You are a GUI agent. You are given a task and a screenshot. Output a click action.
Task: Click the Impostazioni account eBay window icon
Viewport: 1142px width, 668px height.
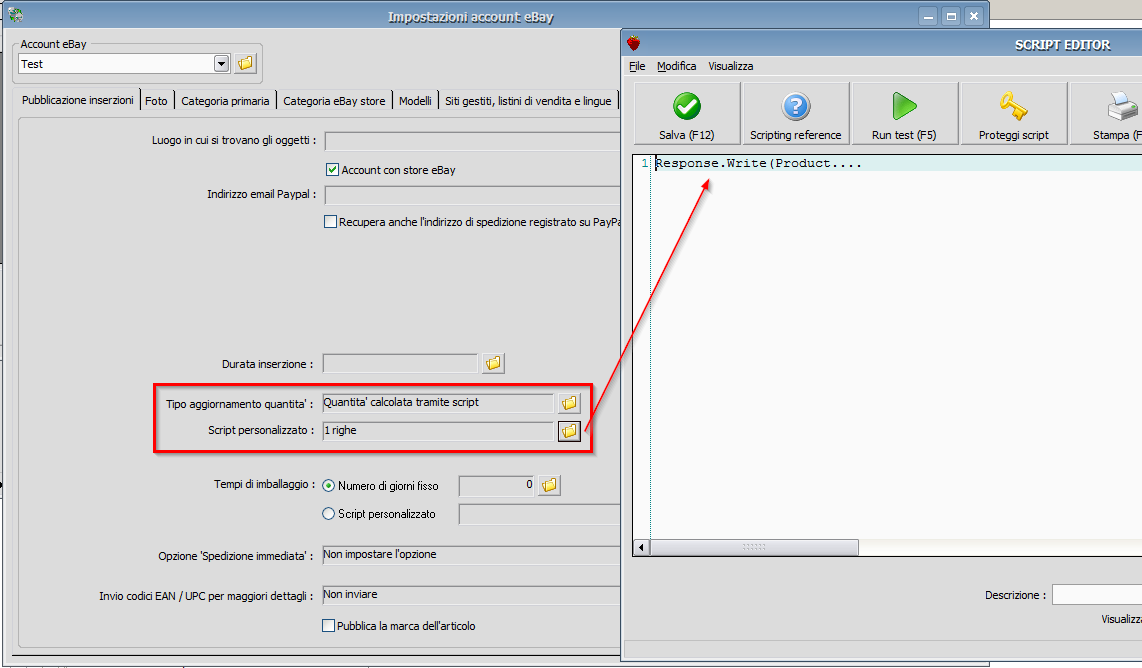(15, 15)
